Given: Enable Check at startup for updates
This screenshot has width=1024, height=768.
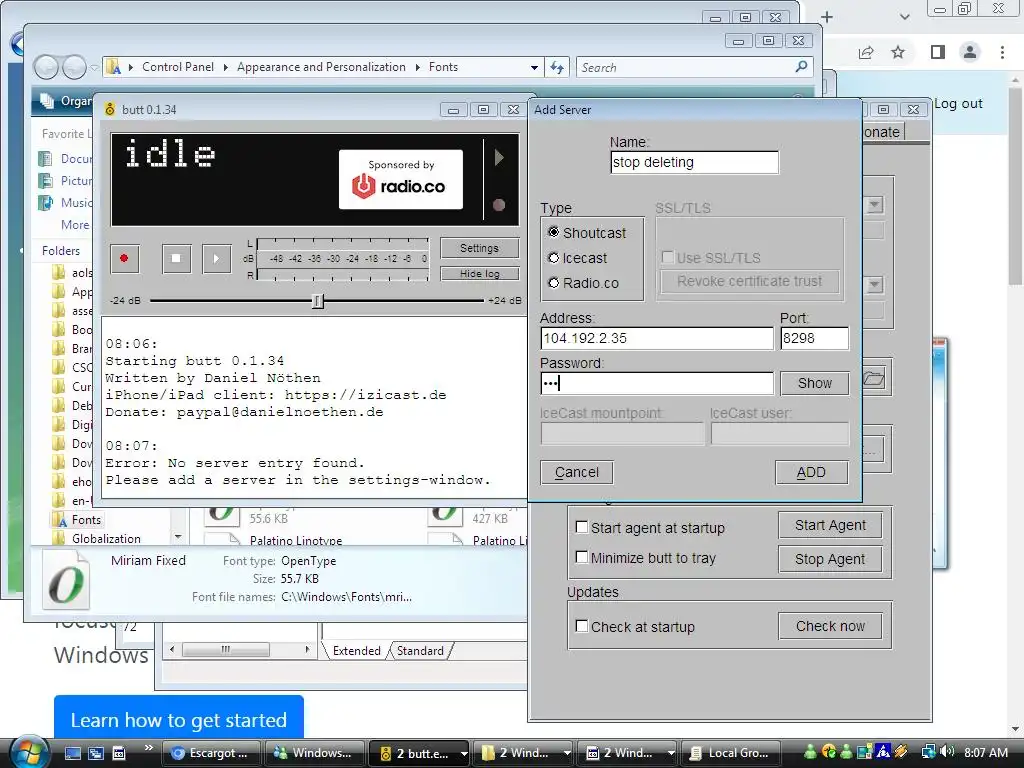Looking at the screenshot, I should pyautogui.click(x=581, y=626).
